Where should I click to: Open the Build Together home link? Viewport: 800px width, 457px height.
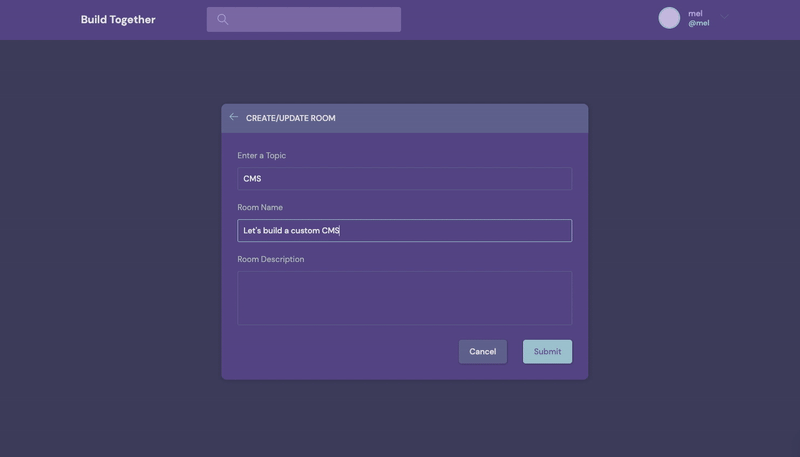118,19
